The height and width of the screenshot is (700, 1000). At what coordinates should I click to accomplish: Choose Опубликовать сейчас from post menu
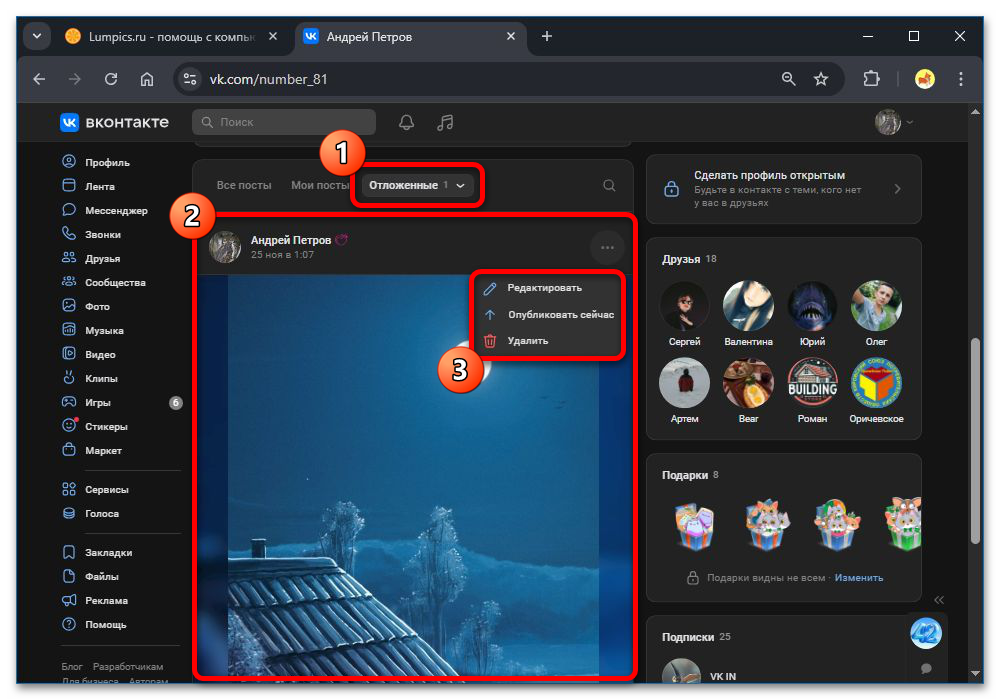550,314
